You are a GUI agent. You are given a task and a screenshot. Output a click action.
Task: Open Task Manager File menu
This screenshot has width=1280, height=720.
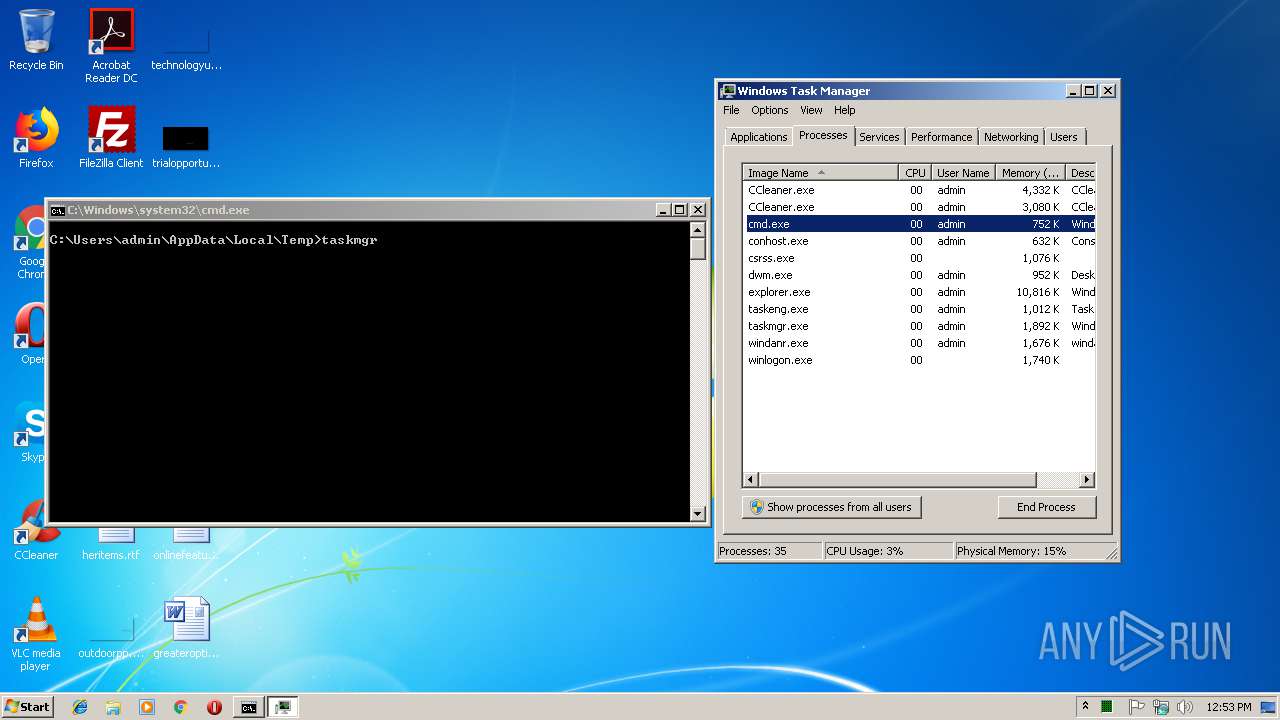731,110
